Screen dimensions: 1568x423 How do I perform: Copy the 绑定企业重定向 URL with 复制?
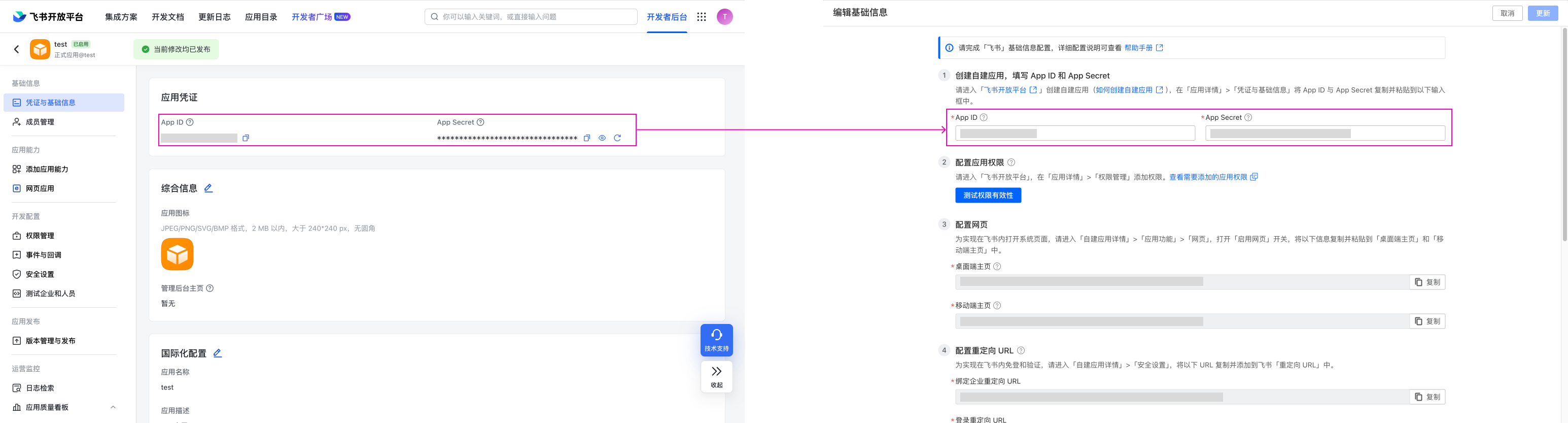tap(1427, 397)
